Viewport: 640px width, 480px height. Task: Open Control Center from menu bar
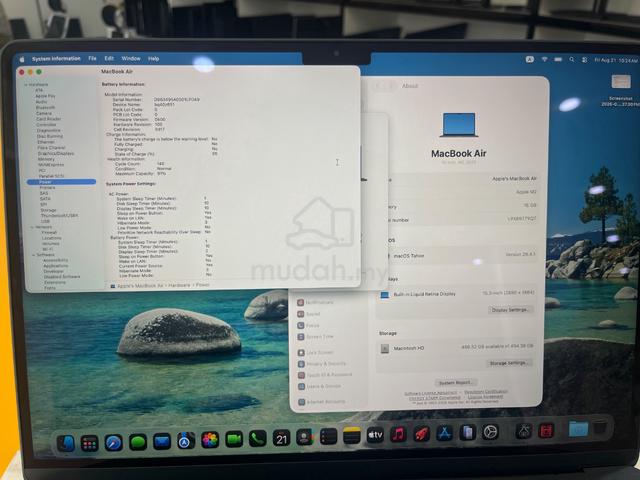pyautogui.click(x=584, y=60)
